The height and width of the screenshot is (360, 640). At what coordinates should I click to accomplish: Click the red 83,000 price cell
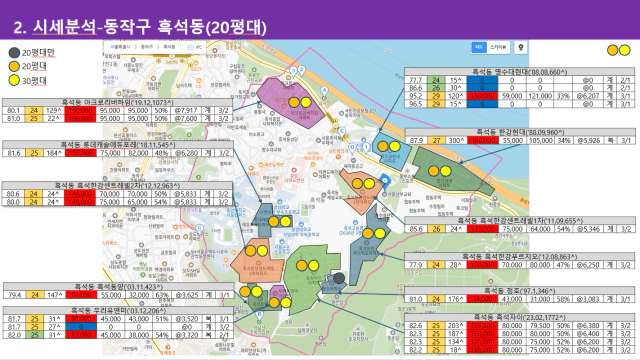(81, 335)
